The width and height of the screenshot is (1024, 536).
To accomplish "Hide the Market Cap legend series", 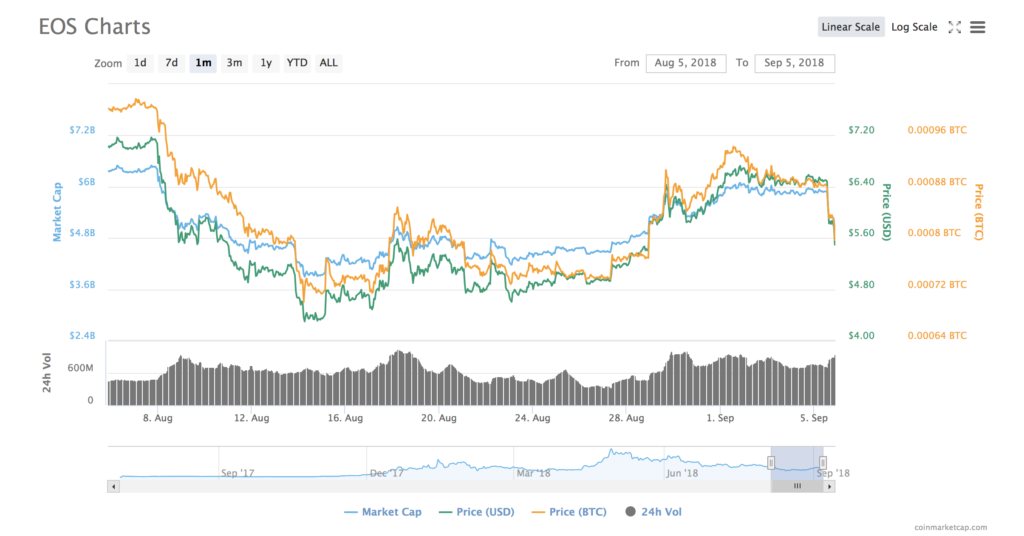I will tap(382, 512).
